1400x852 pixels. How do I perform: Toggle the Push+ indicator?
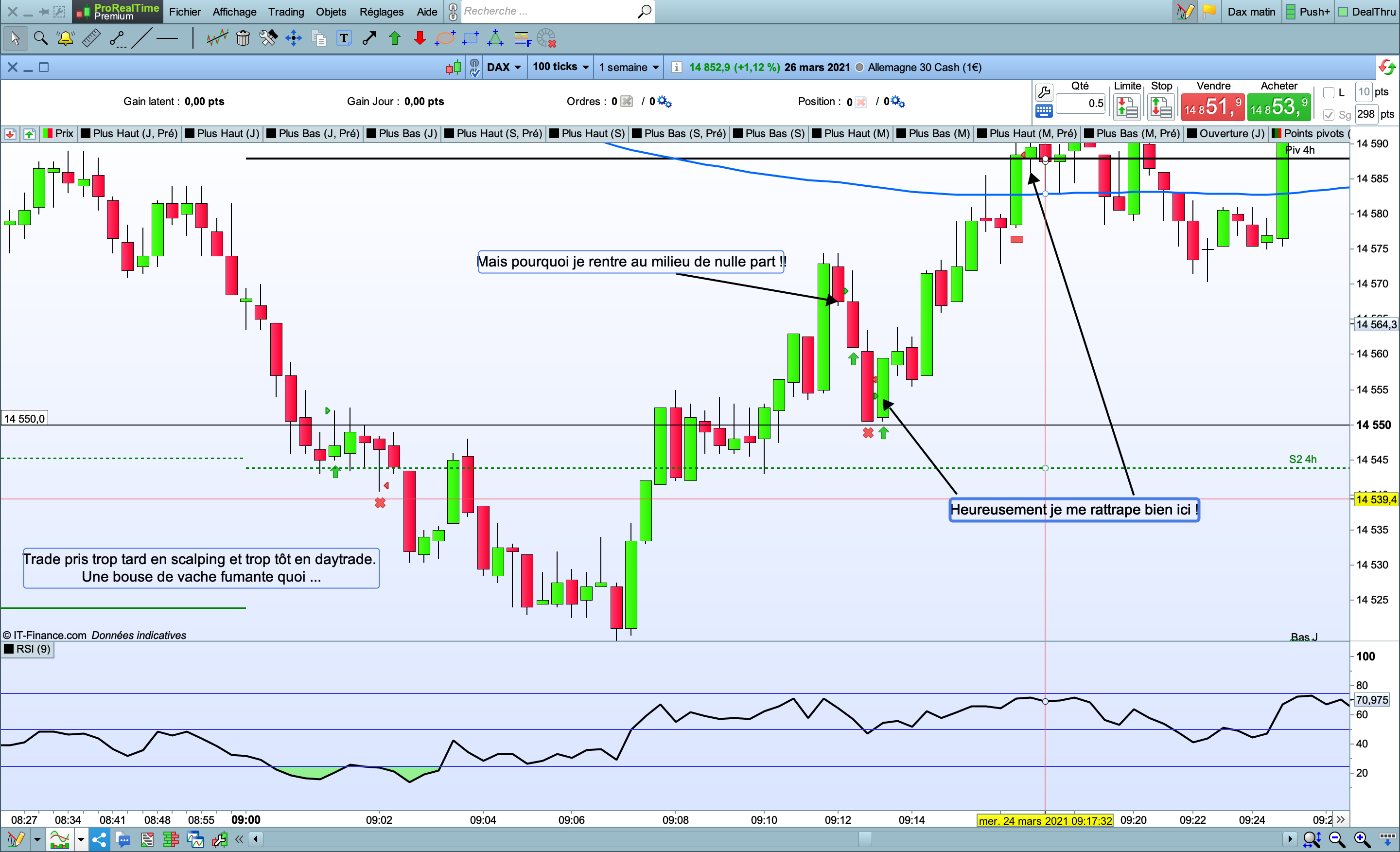pyautogui.click(x=1308, y=11)
